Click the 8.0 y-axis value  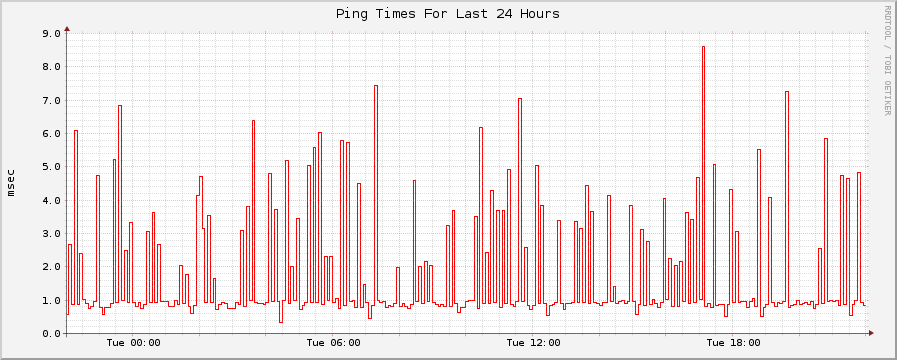click(x=51, y=66)
